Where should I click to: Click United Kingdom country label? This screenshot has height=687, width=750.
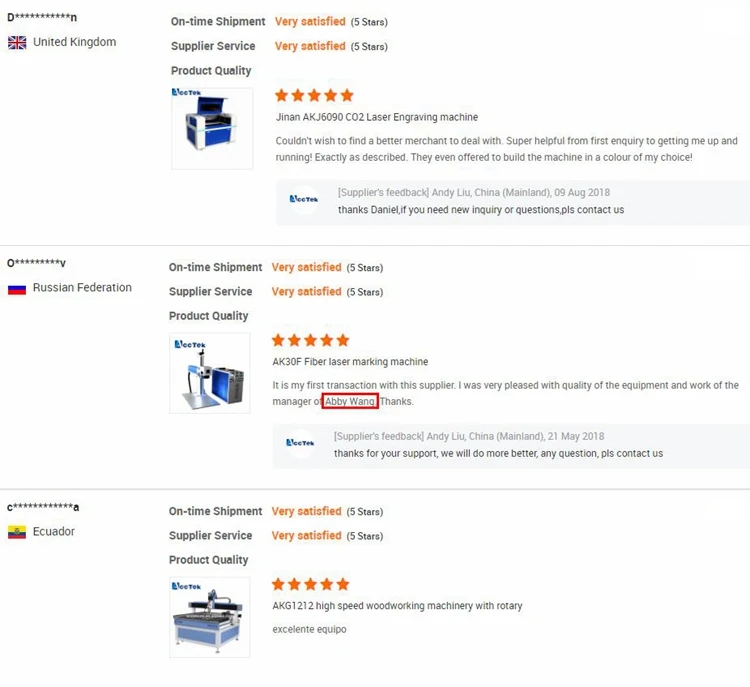coord(74,42)
